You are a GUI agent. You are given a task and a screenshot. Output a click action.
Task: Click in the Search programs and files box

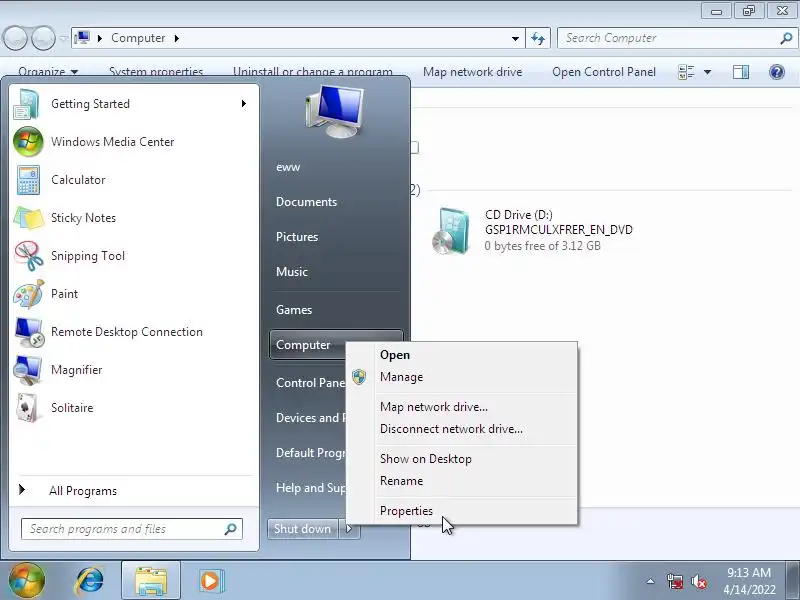click(x=132, y=529)
